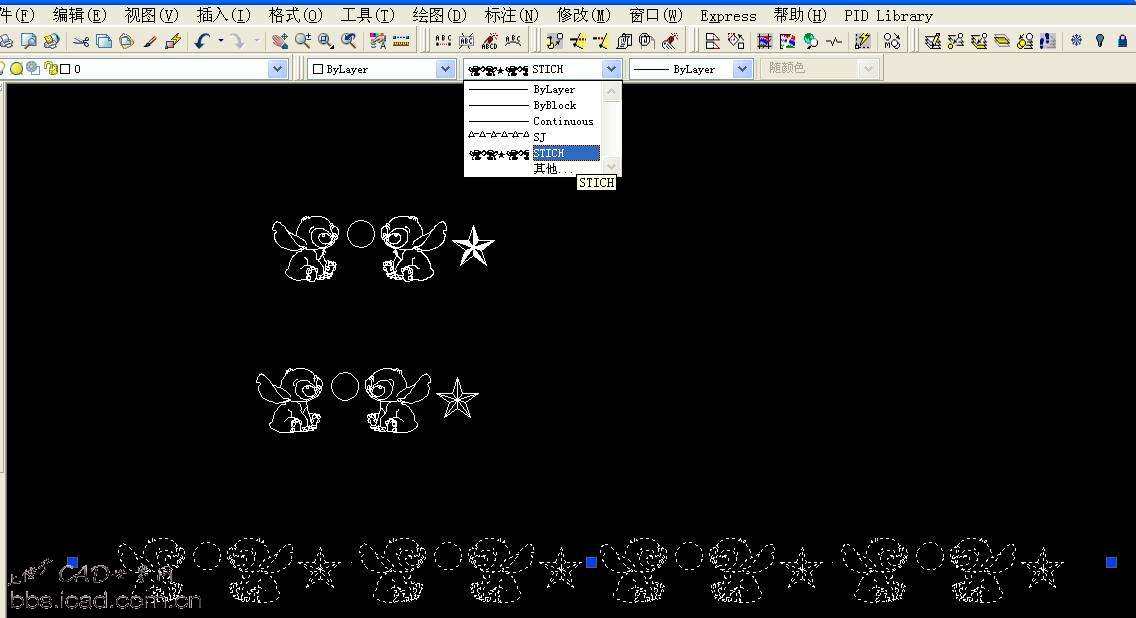This screenshot has width=1136, height=618.
Task: Click the globe with magnifier icon
Action: pyautogui.click(x=811, y=41)
